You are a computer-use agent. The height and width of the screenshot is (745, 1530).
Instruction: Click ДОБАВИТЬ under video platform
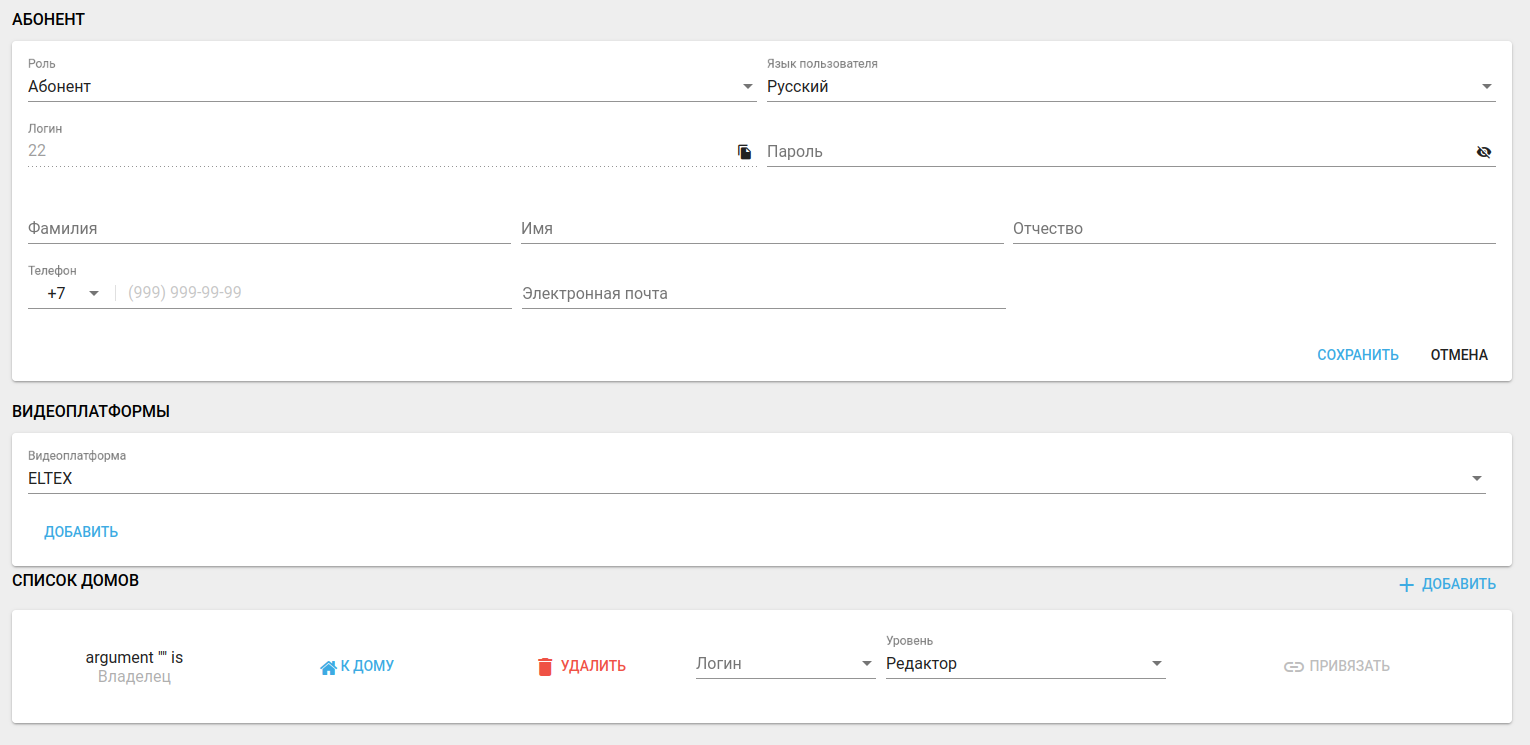(x=81, y=532)
